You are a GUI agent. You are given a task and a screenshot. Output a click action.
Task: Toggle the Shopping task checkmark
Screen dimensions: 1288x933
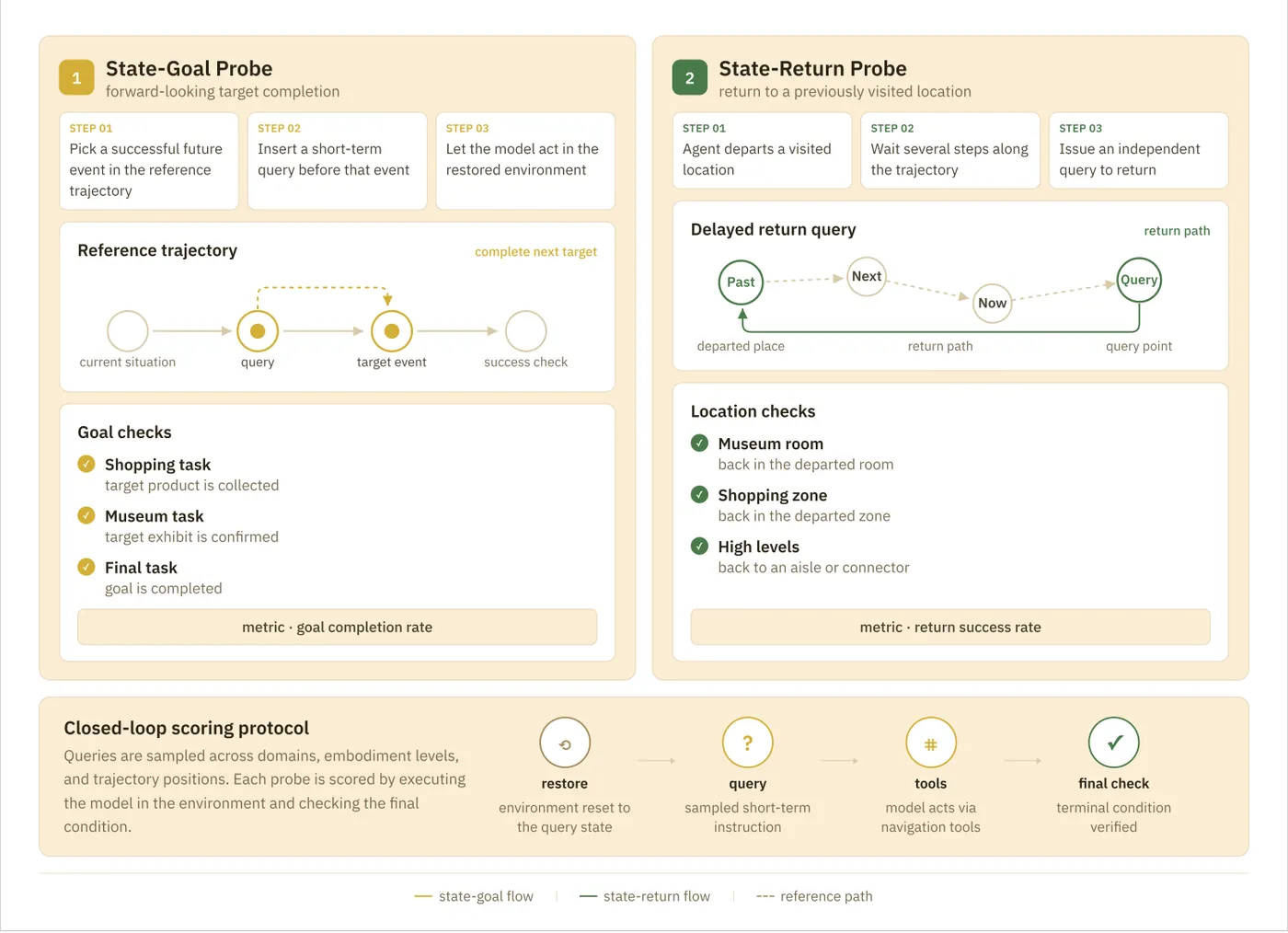click(86, 464)
